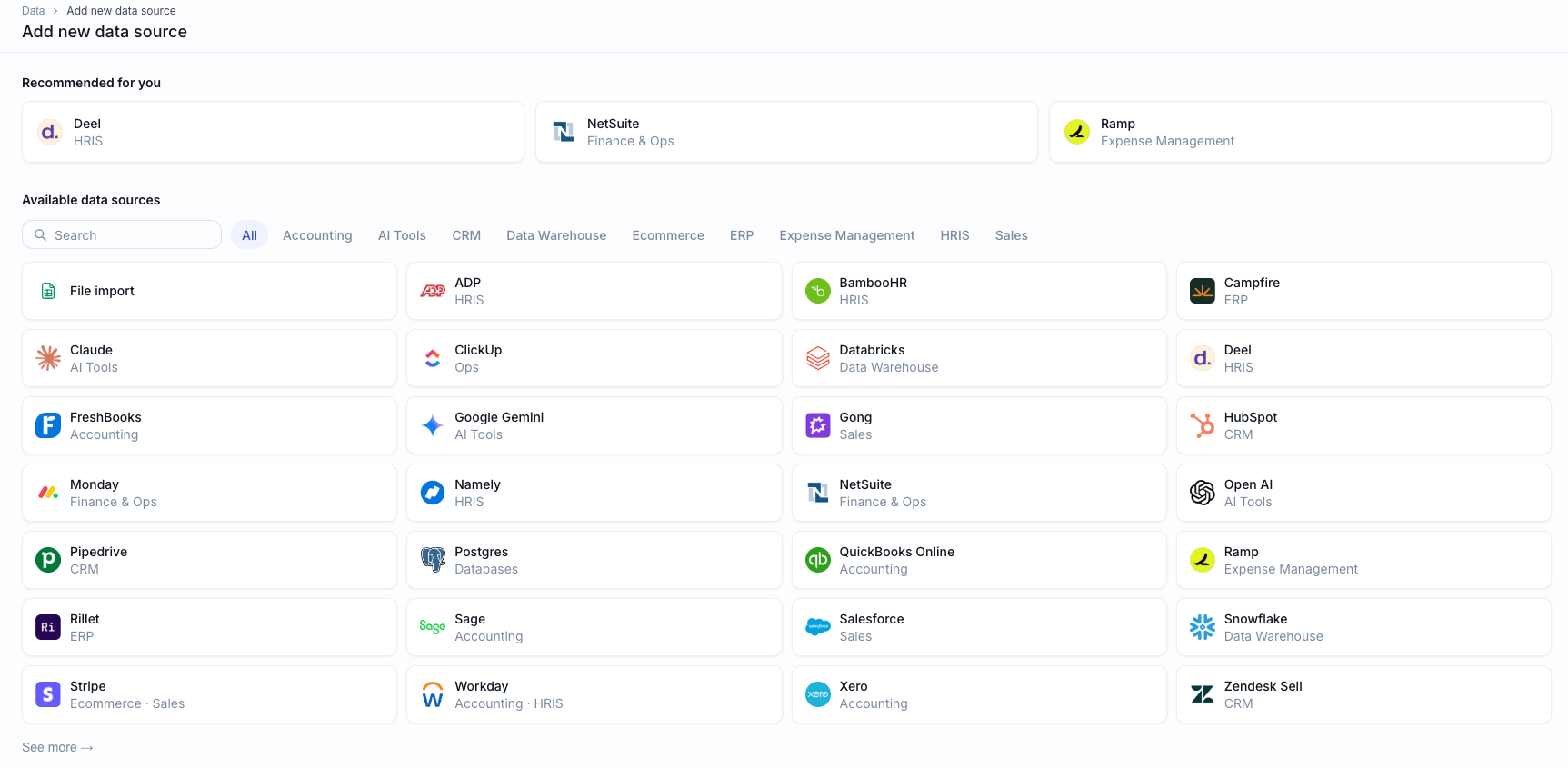Click the ADP logo icon
The width and height of the screenshot is (1568, 768).
click(433, 291)
